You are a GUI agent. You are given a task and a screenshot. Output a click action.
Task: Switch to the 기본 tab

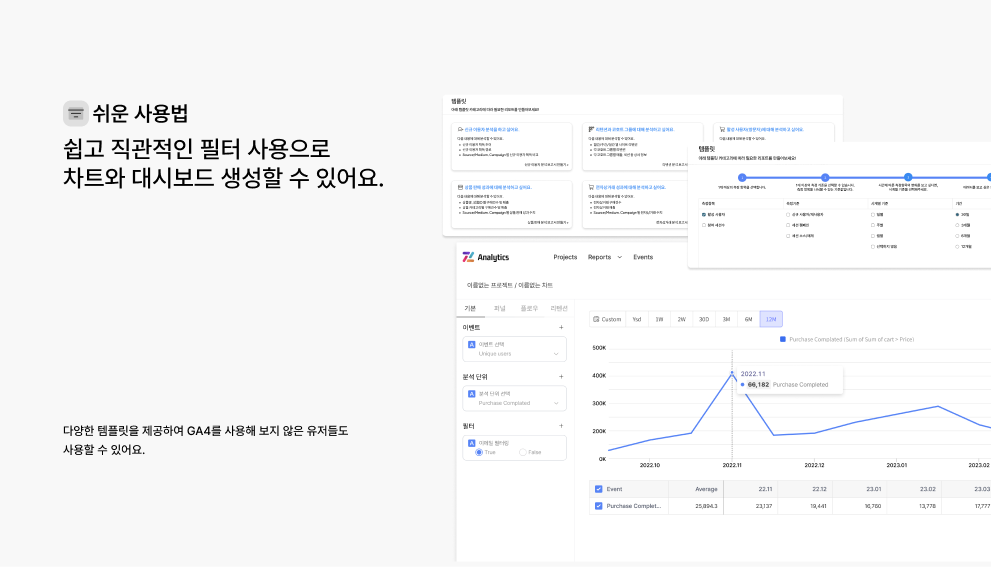470,308
